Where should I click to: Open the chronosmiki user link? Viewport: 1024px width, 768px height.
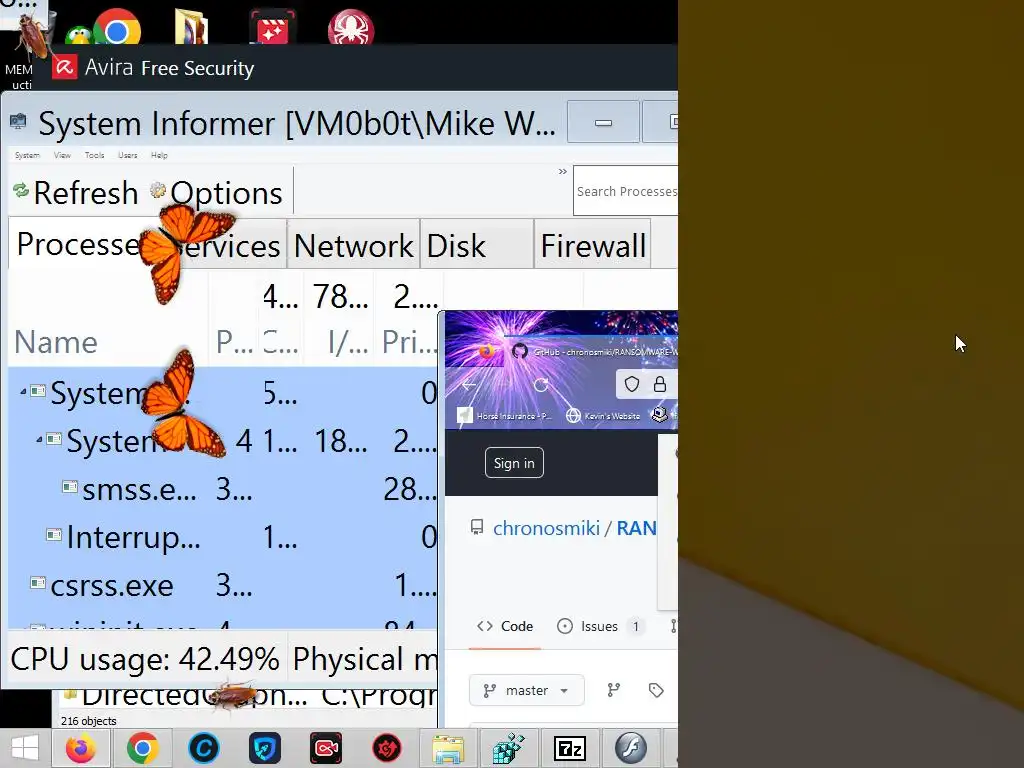point(546,528)
